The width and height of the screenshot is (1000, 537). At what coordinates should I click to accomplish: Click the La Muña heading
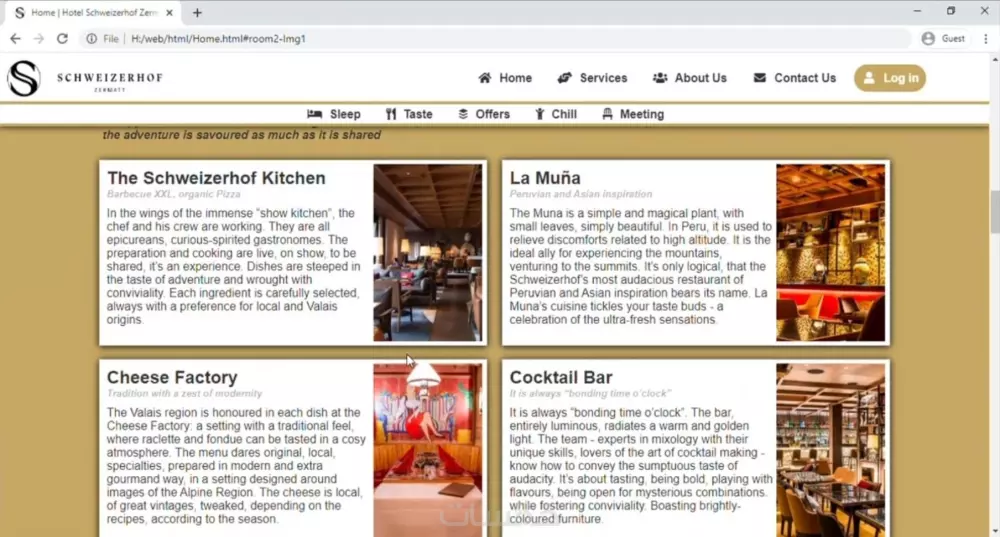click(545, 178)
